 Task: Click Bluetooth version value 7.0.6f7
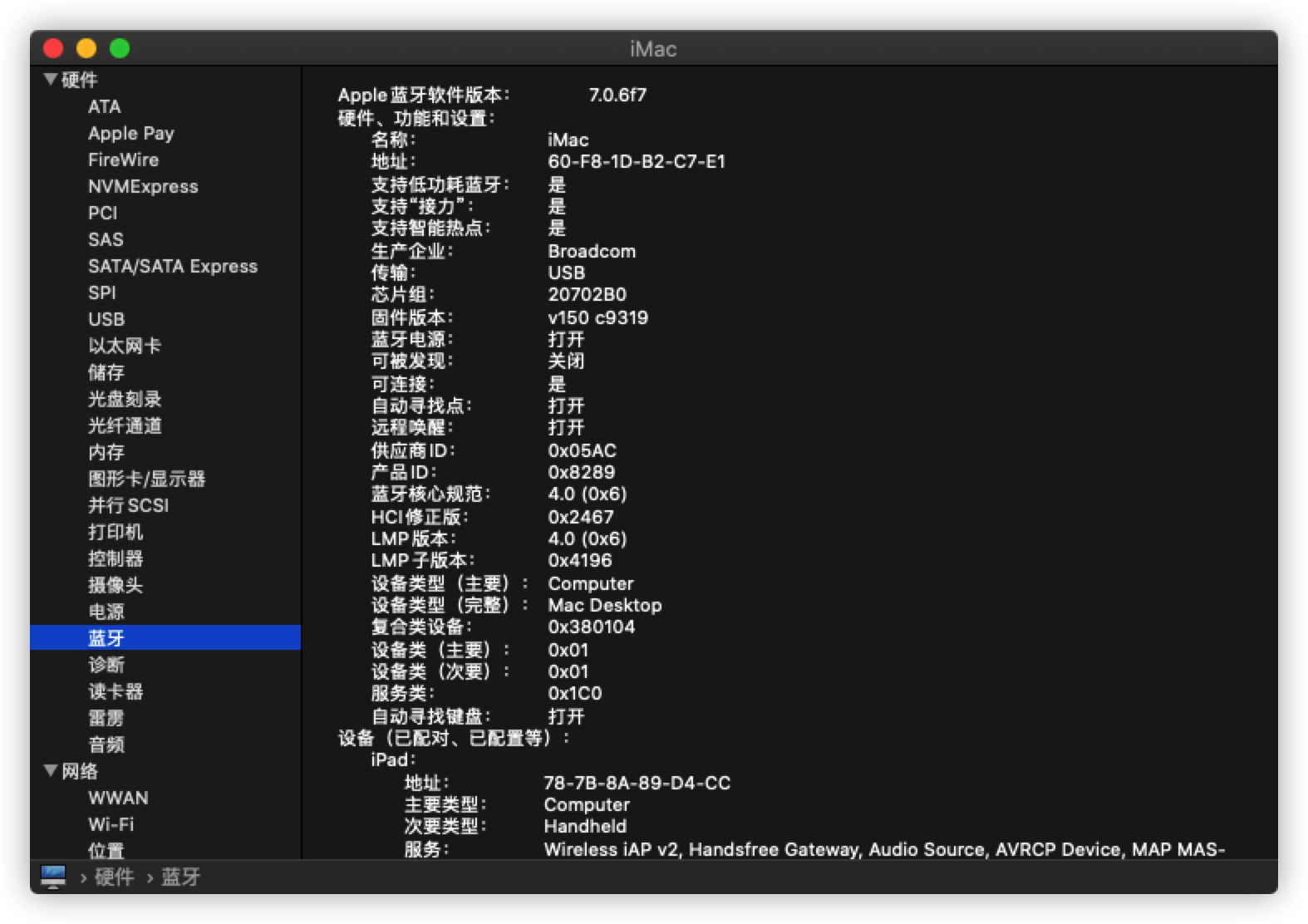[617, 95]
